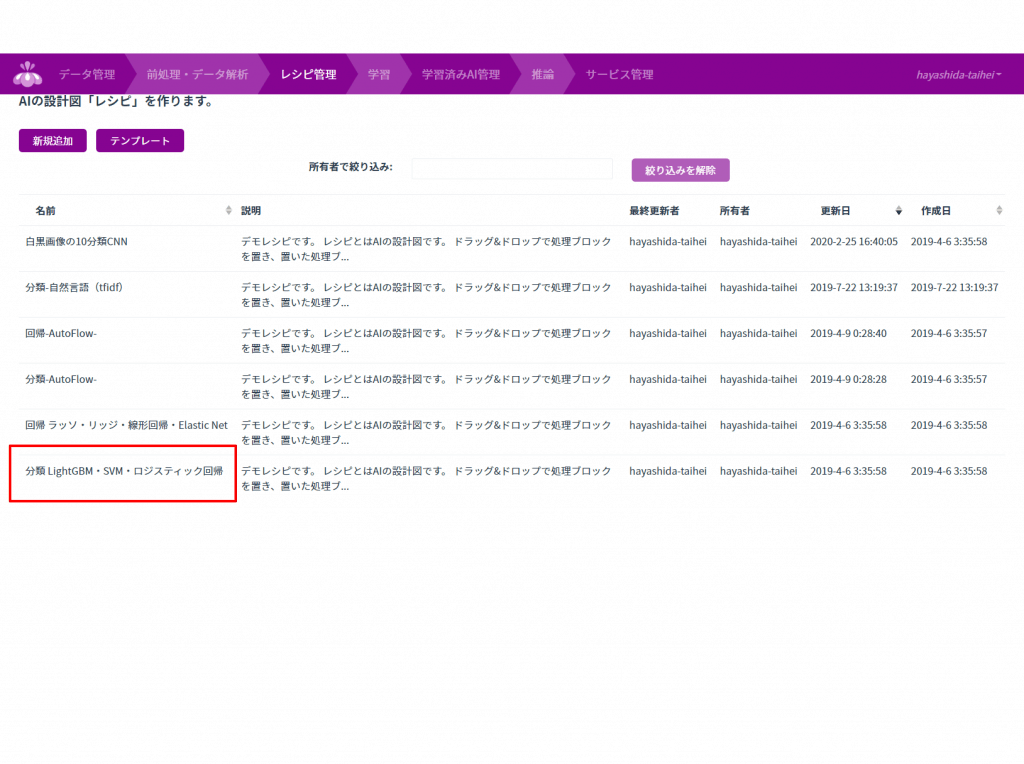1024x764 pixels.
Task: Open recipe 白黒画像の10分類CNN
Action: [77, 242]
